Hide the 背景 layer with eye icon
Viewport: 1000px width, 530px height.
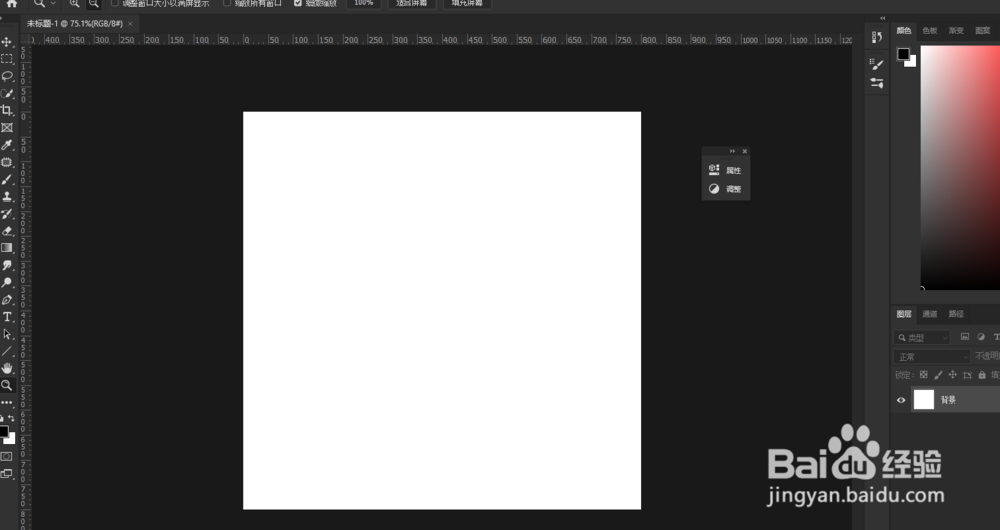point(901,401)
